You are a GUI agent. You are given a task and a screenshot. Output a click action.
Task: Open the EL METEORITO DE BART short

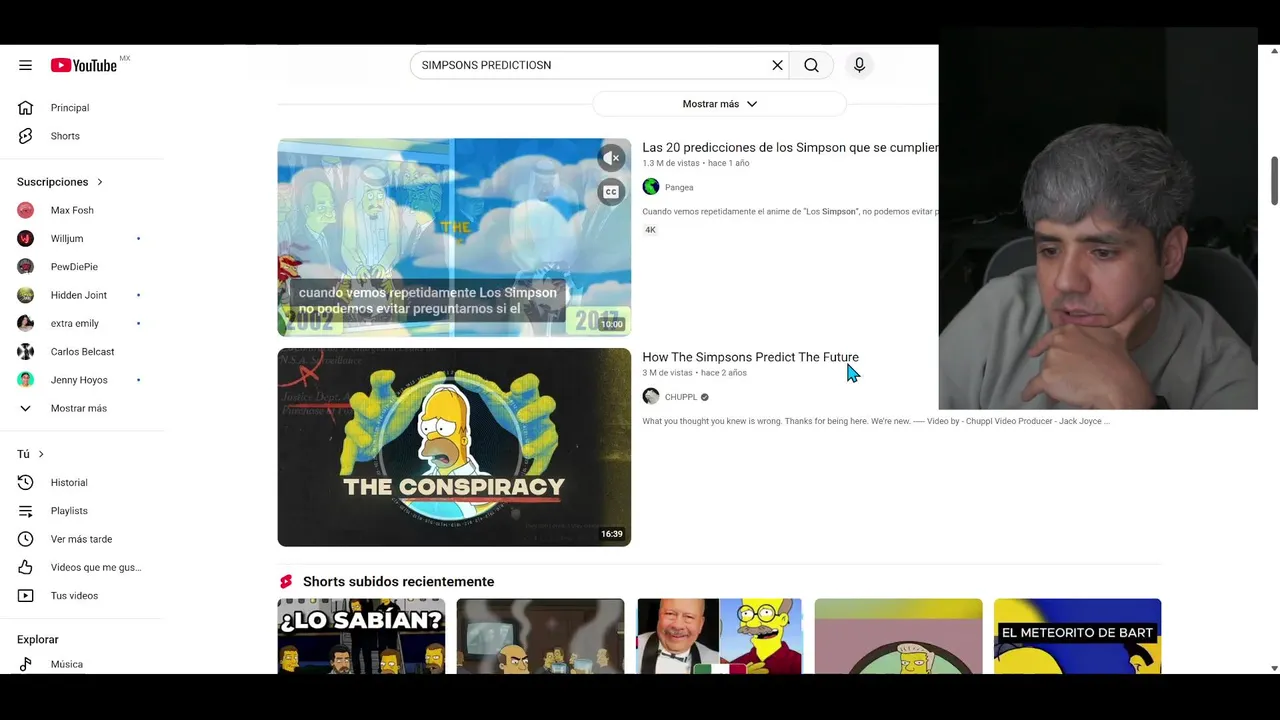tap(1077, 636)
